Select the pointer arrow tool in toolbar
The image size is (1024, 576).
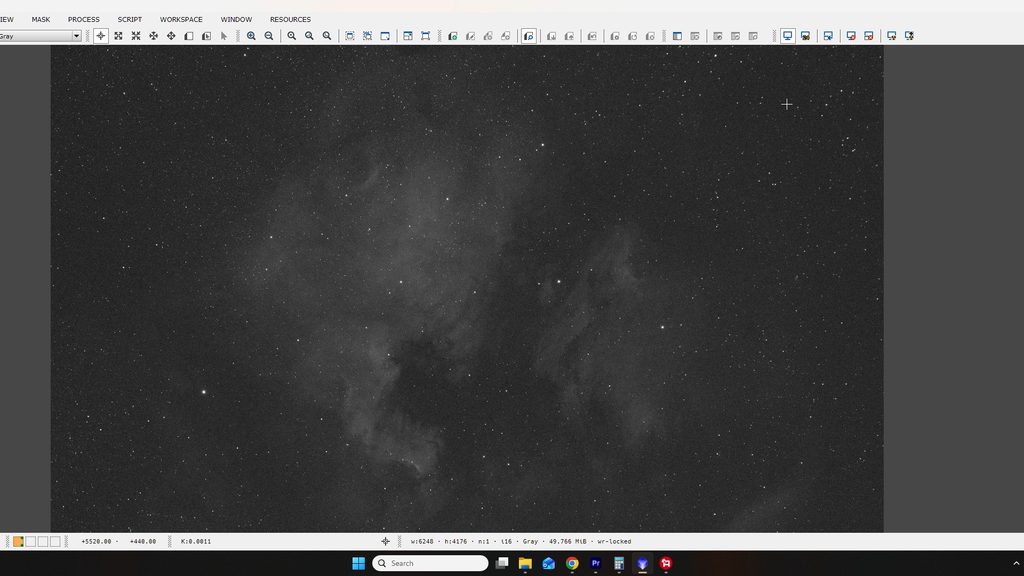point(224,36)
